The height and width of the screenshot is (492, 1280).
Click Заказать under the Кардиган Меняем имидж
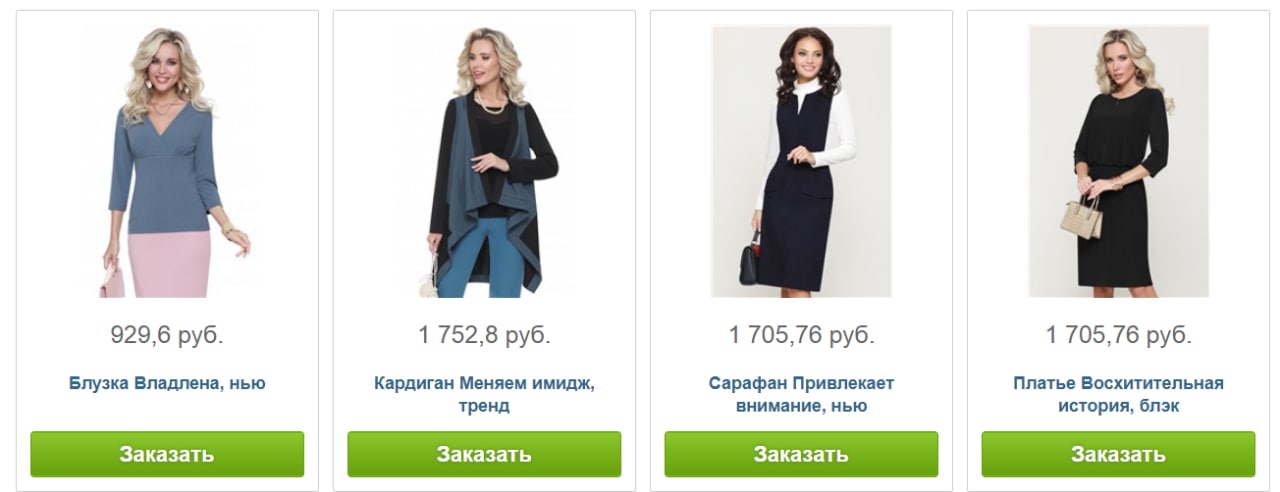coord(484,454)
